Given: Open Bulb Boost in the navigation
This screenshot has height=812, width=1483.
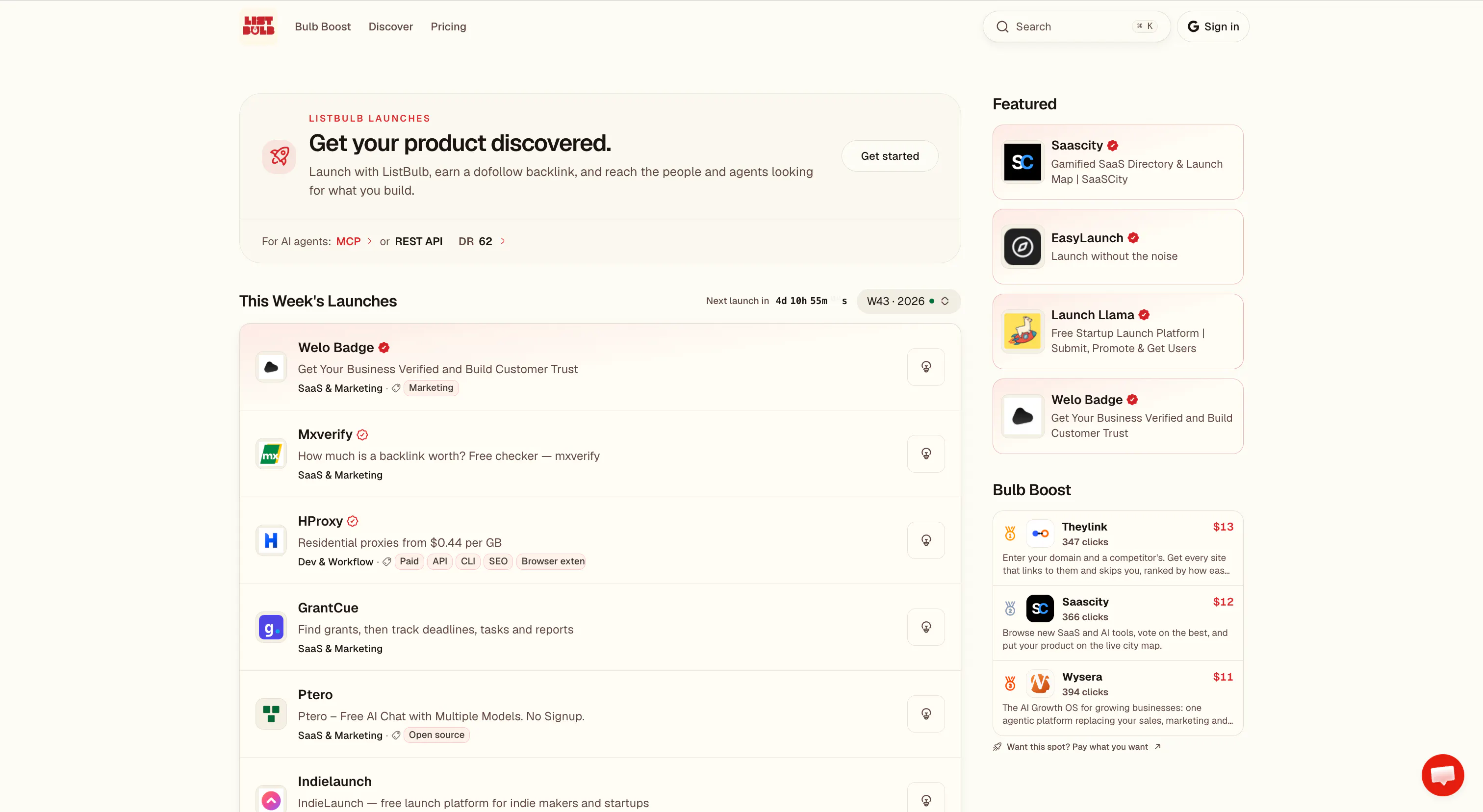Looking at the screenshot, I should coord(322,26).
